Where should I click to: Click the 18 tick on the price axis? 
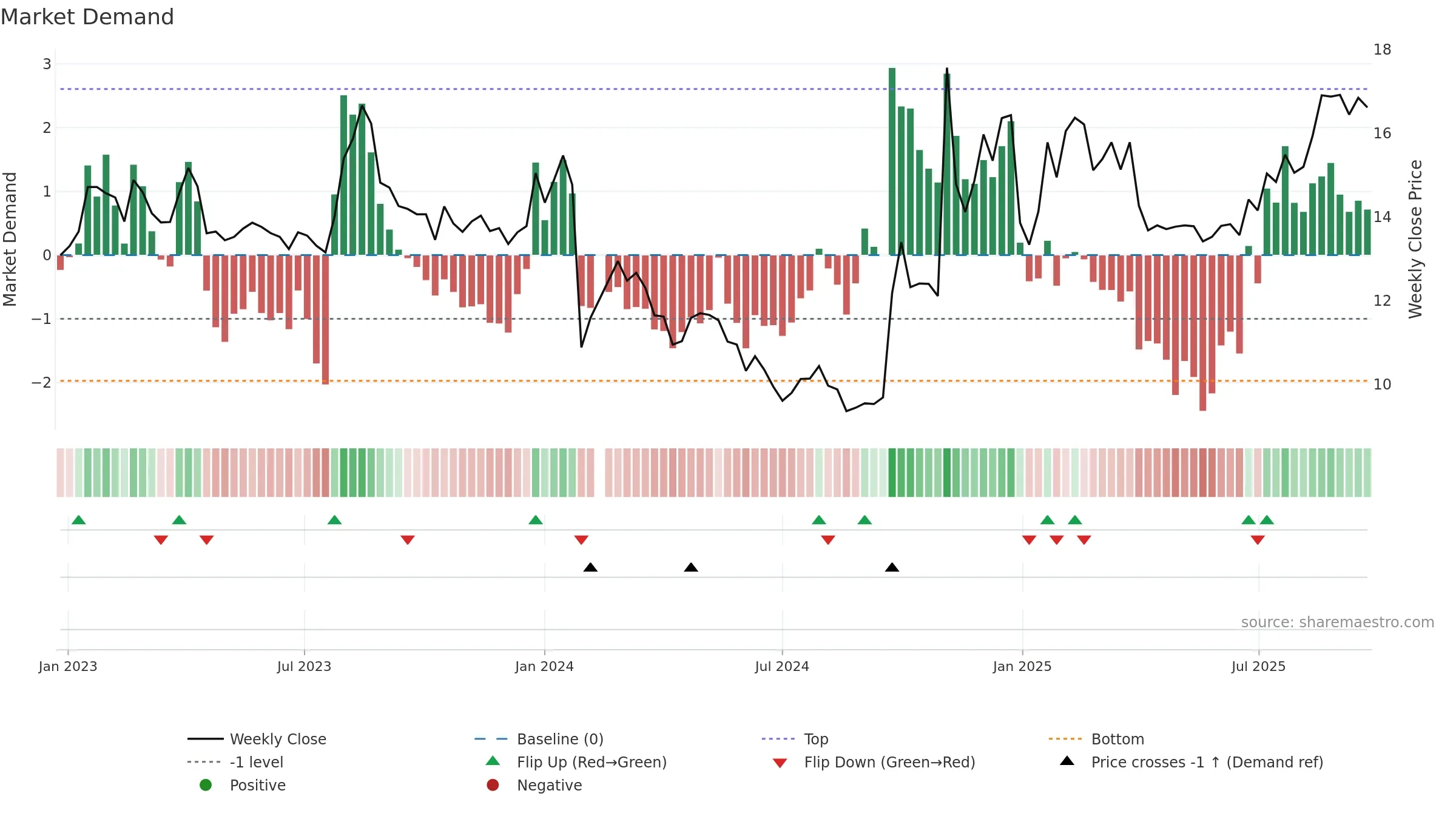tap(1383, 49)
